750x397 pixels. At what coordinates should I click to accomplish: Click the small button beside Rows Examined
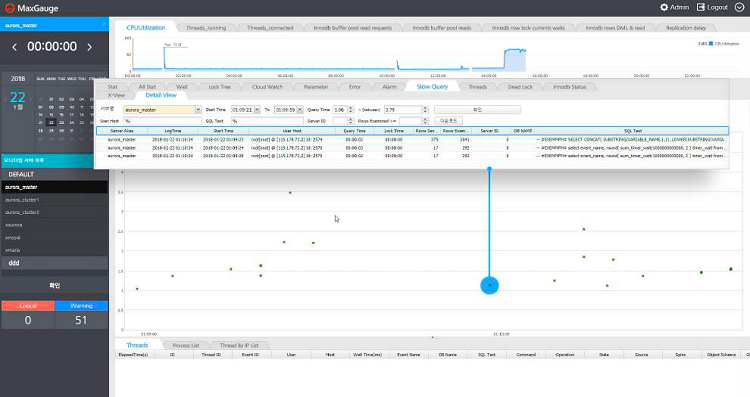tap(448, 121)
